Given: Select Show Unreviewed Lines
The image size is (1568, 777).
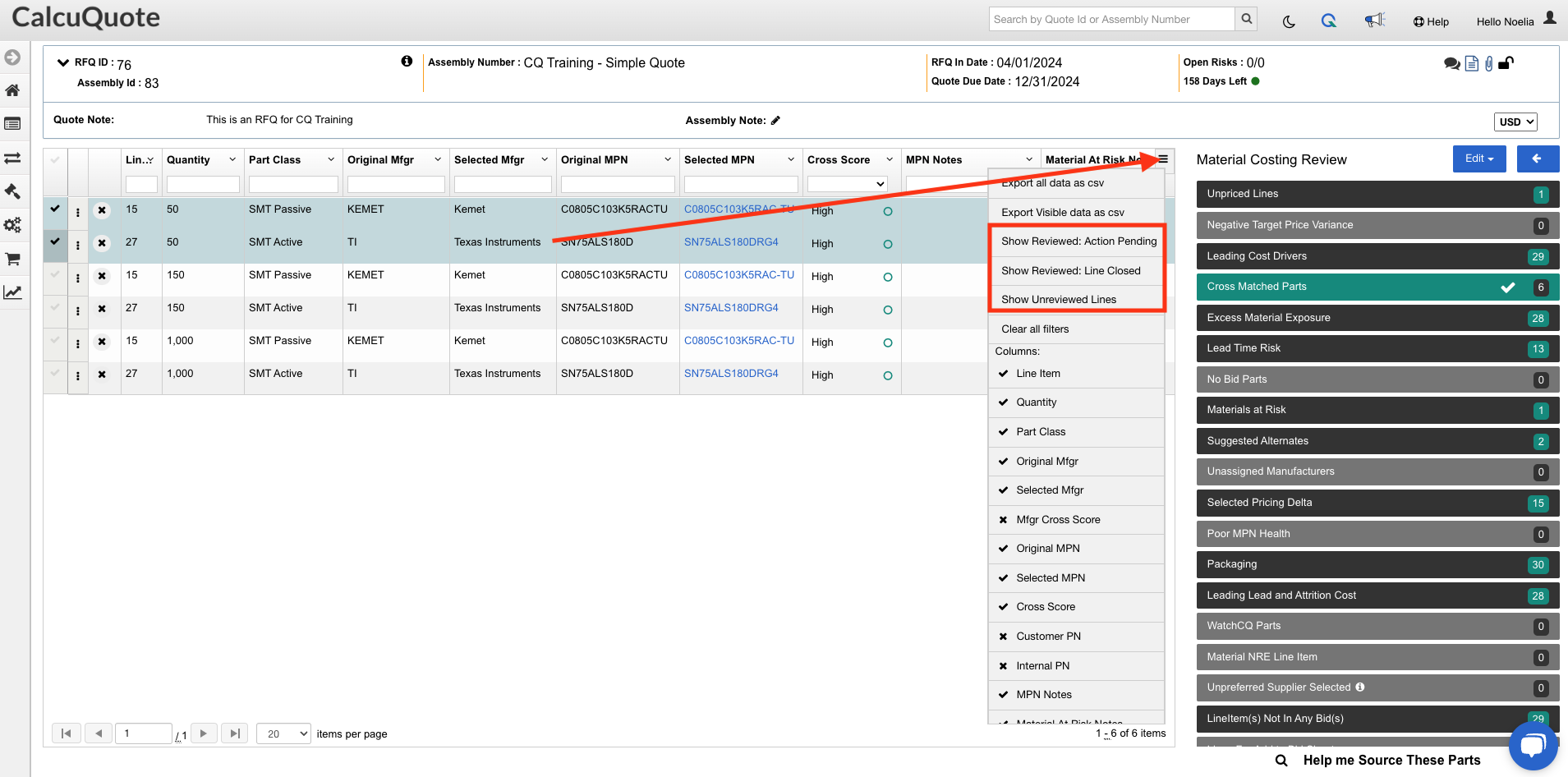Looking at the screenshot, I should click(1076, 299).
